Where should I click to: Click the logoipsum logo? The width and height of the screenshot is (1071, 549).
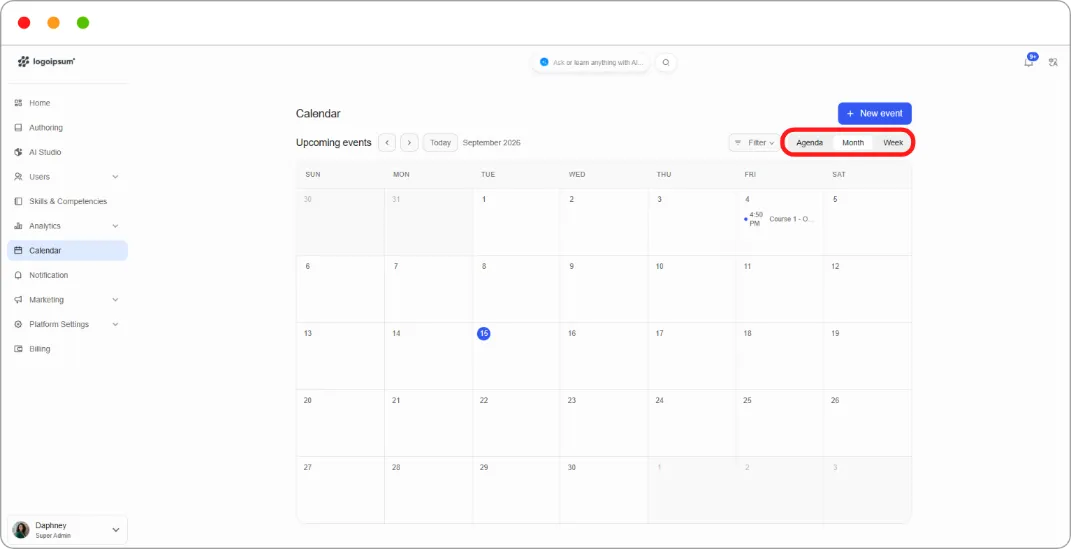[x=46, y=61]
